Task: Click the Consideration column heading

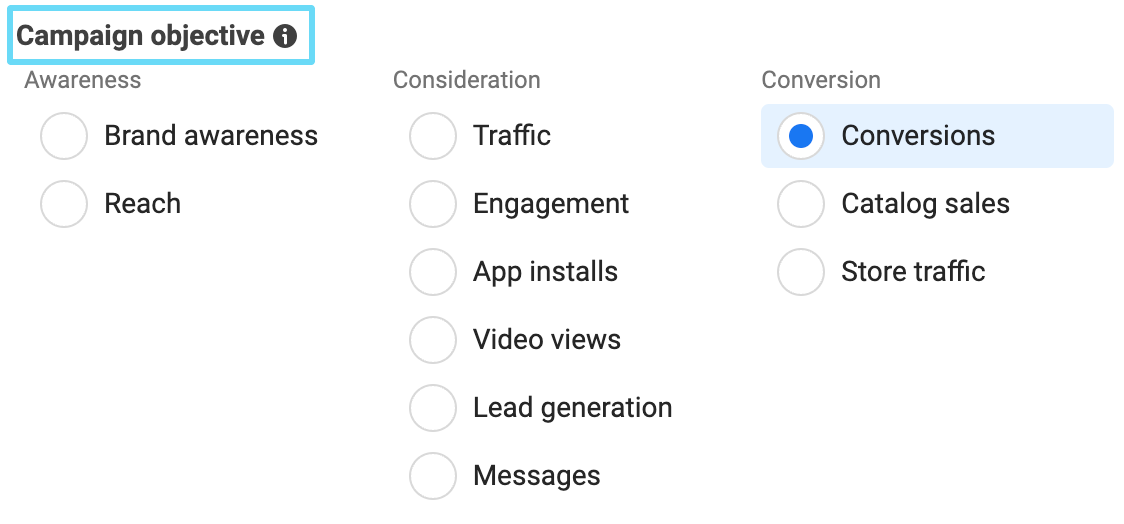Action: (466, 80)
